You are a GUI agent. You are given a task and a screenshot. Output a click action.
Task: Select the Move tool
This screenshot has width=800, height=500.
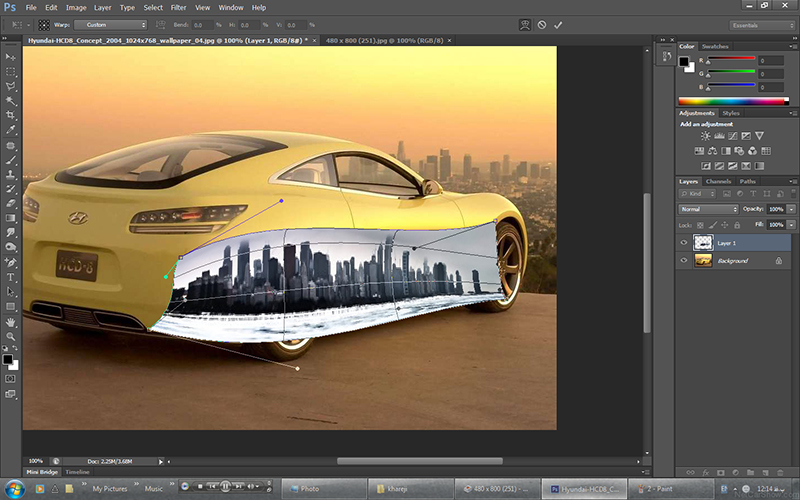tap(10, 57)
